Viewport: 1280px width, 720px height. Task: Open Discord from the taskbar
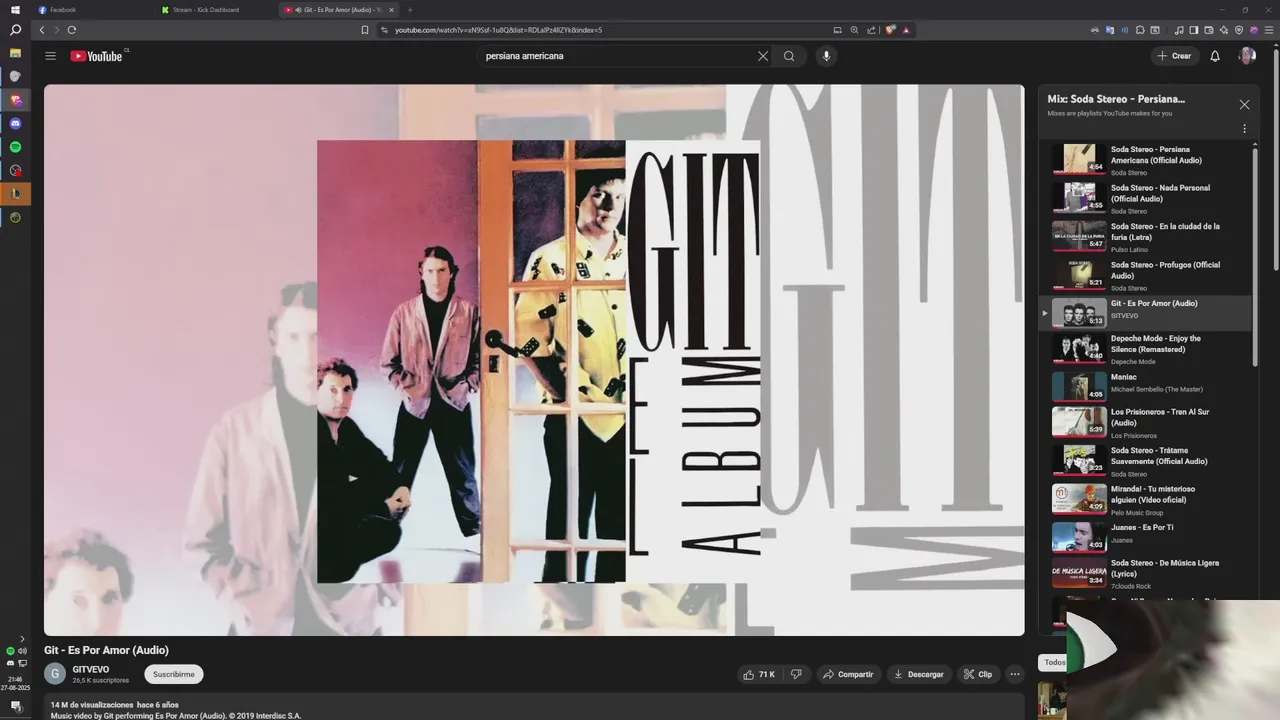[x=15, y=123]
